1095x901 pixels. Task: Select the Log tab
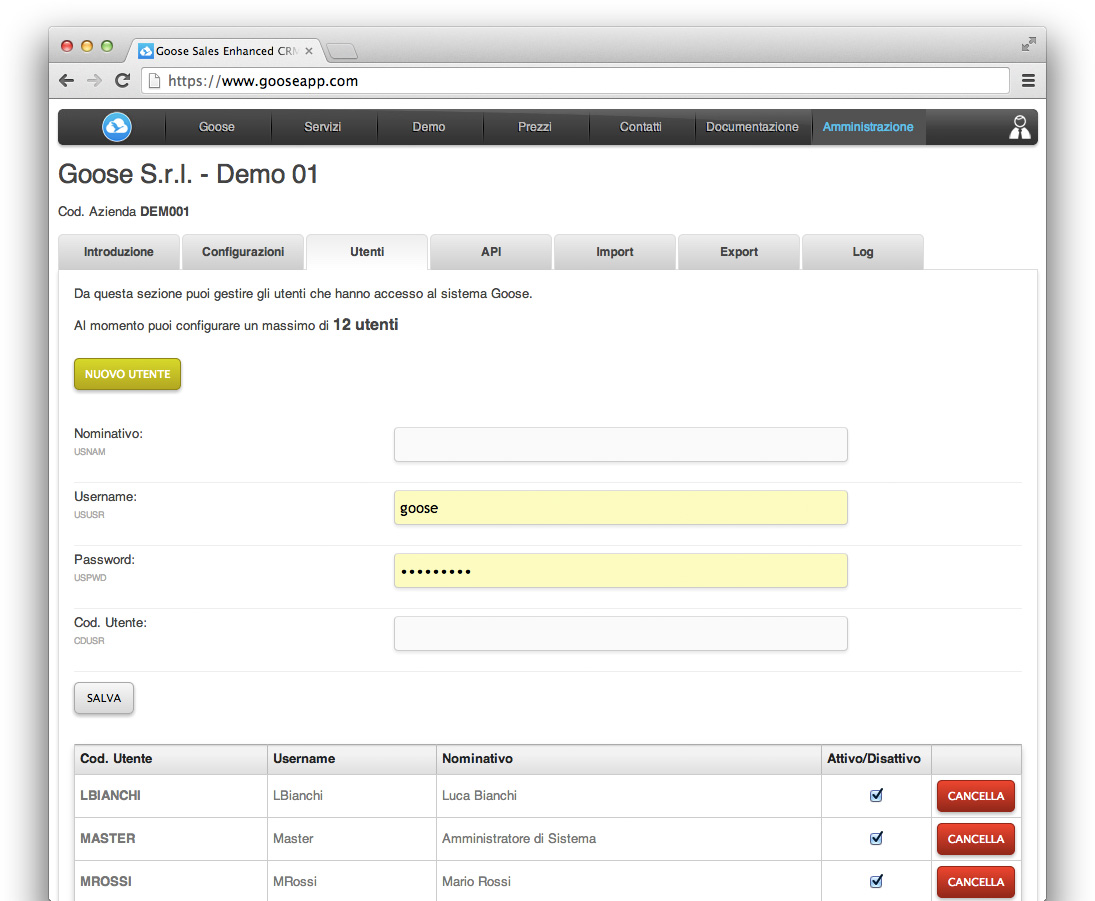point(862,252)
